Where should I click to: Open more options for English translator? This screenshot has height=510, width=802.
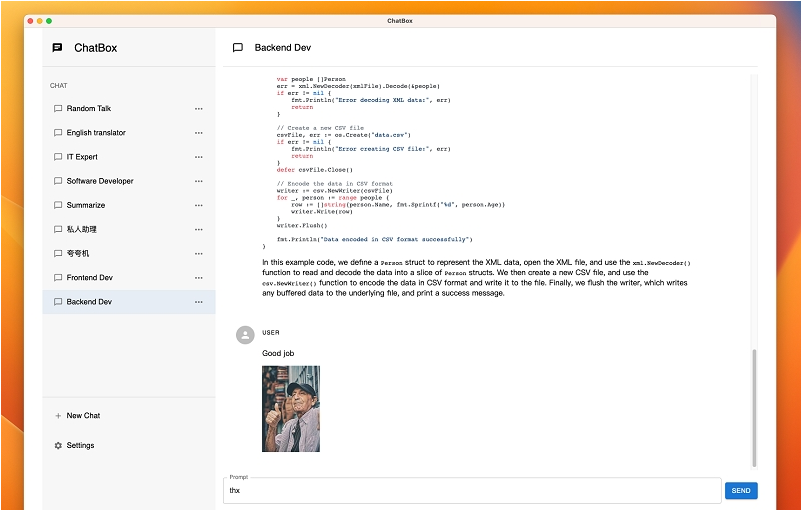point(198,132)
